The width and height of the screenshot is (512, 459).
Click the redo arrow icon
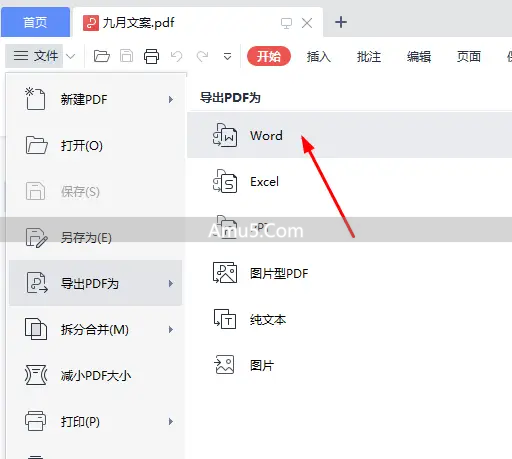[202, 56]
